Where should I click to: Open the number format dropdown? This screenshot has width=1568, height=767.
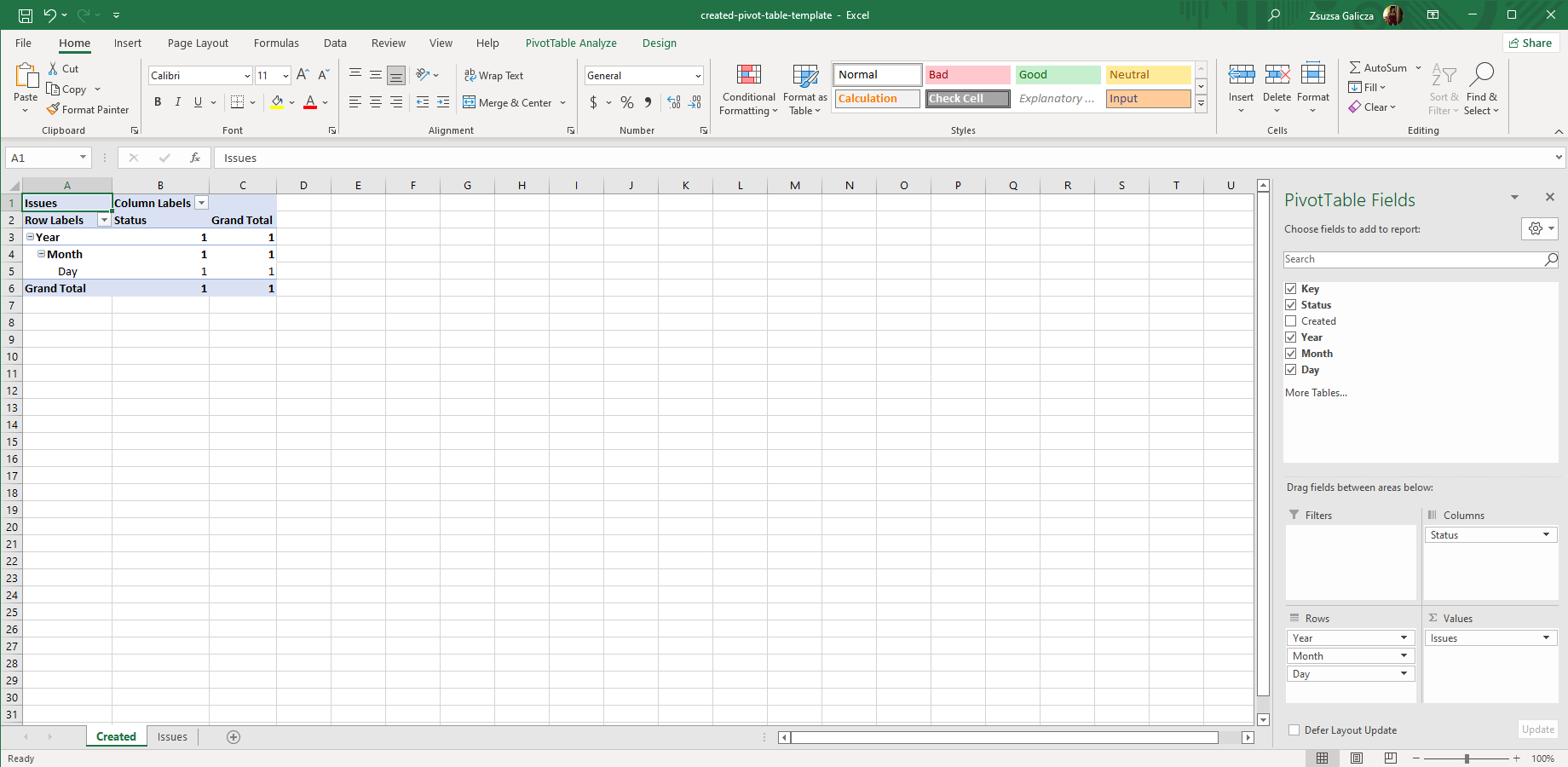pos(698,76)
